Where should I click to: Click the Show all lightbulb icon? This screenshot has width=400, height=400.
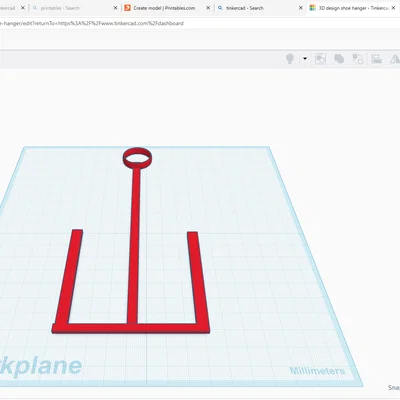pos(290,59)
